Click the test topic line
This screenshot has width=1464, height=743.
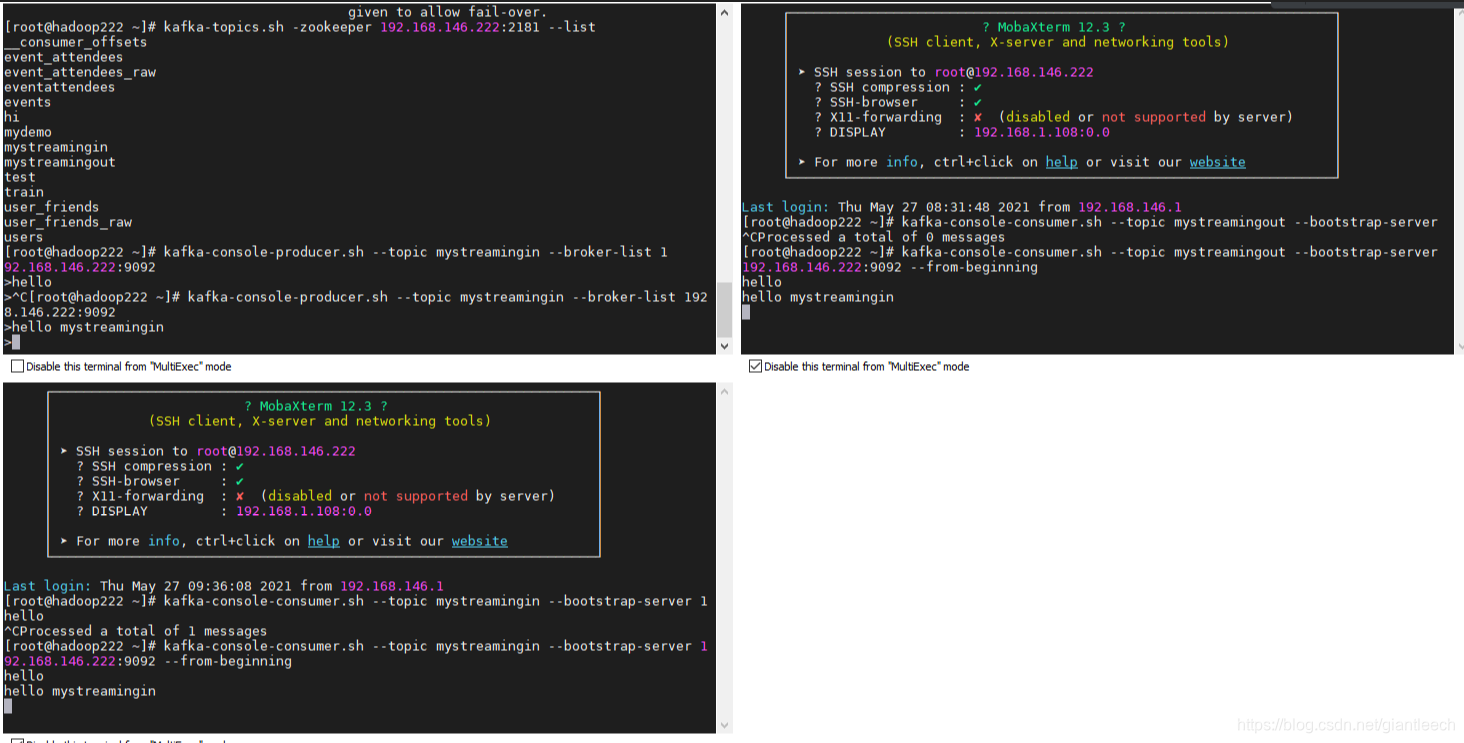(x=20, y=177)
